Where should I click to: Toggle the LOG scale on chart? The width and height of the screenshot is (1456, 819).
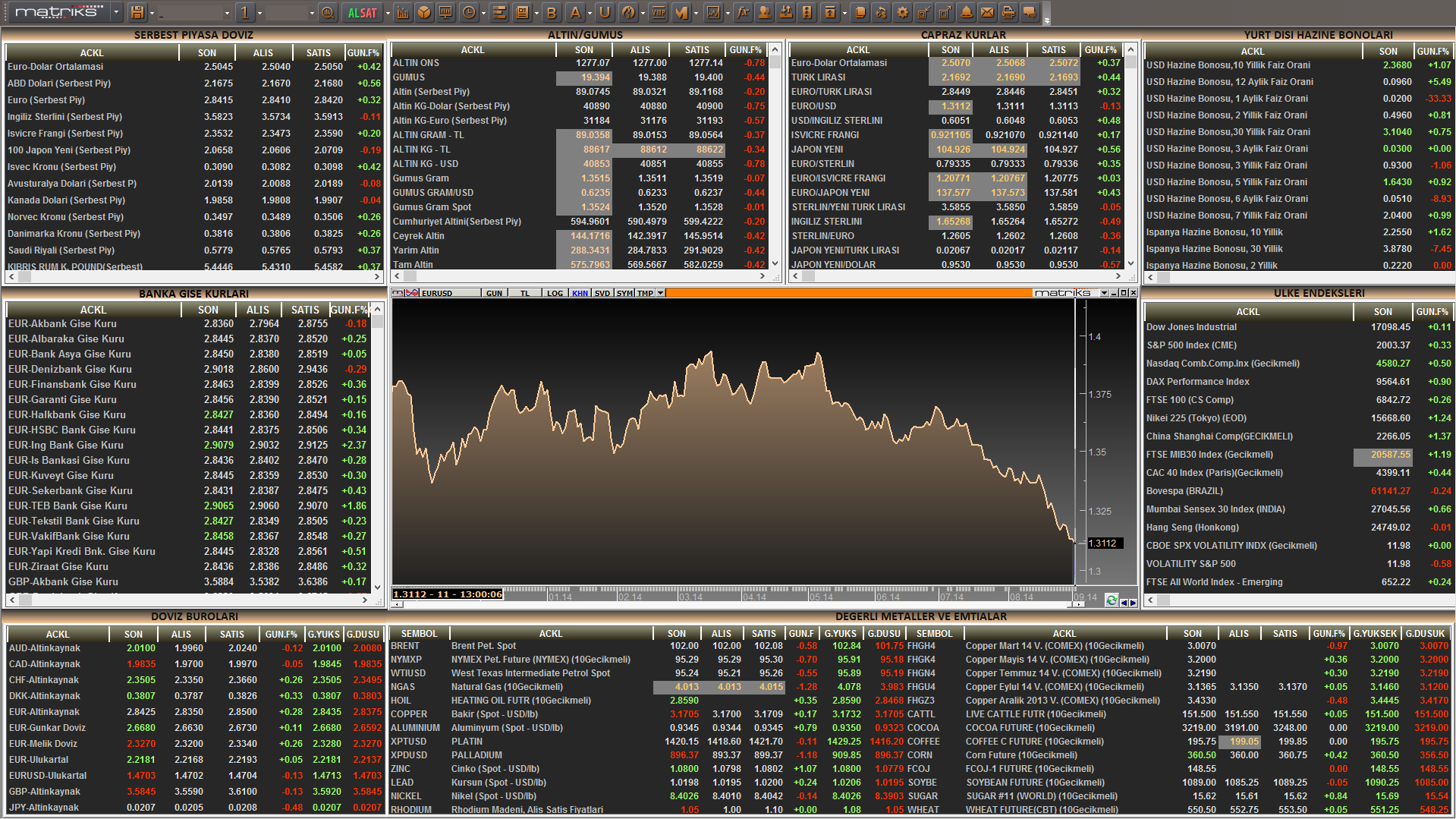[555, 294]
